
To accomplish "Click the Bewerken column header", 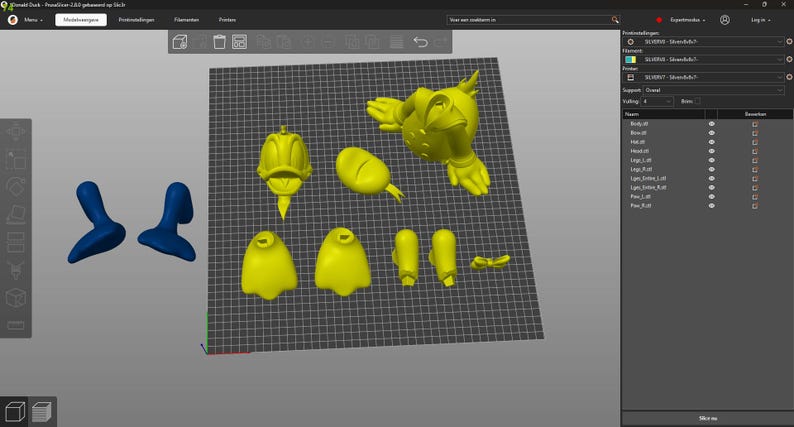I will (x=755, y=114).
